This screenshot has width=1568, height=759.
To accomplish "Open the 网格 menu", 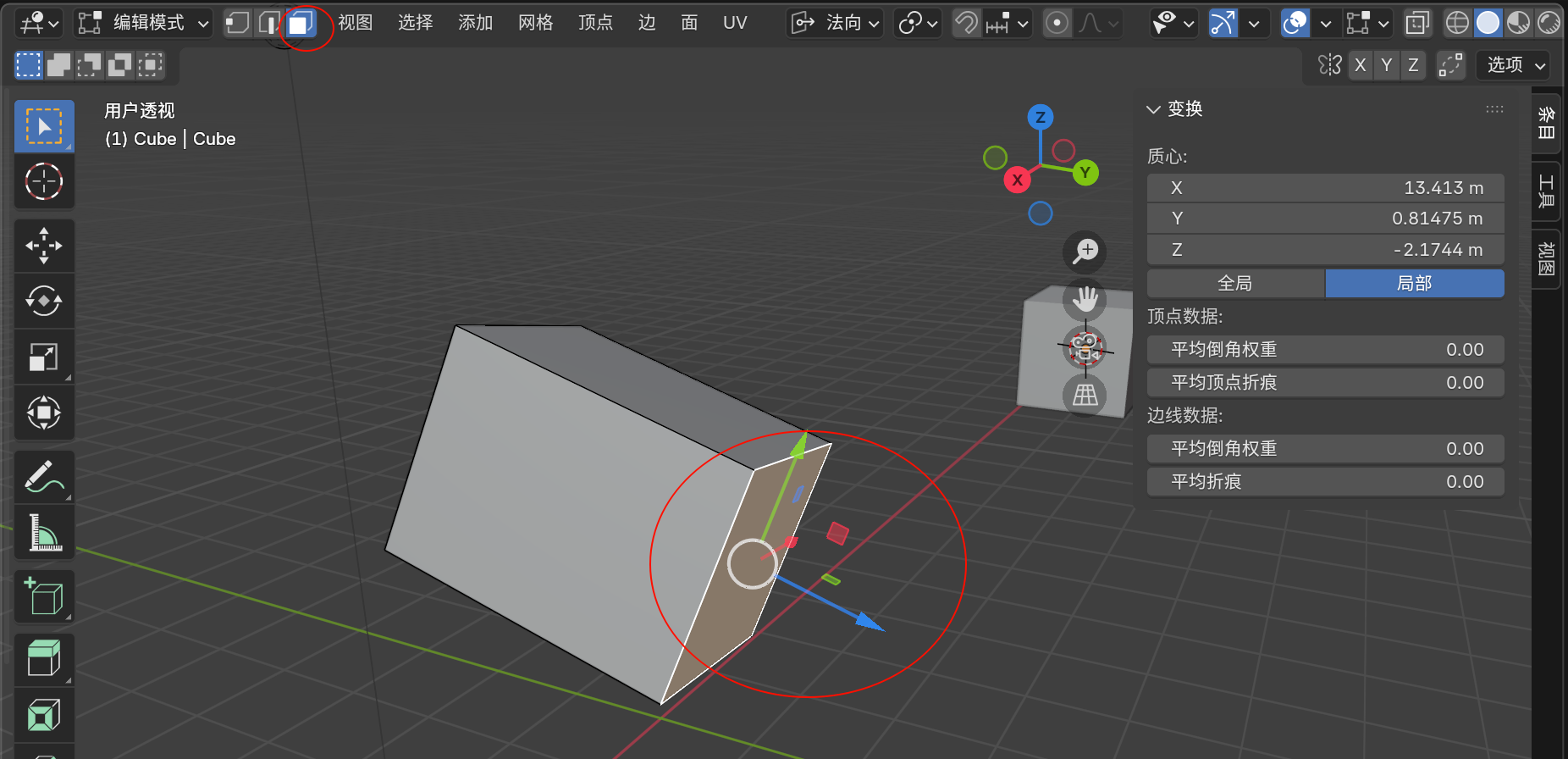I will tap(535, 23).
